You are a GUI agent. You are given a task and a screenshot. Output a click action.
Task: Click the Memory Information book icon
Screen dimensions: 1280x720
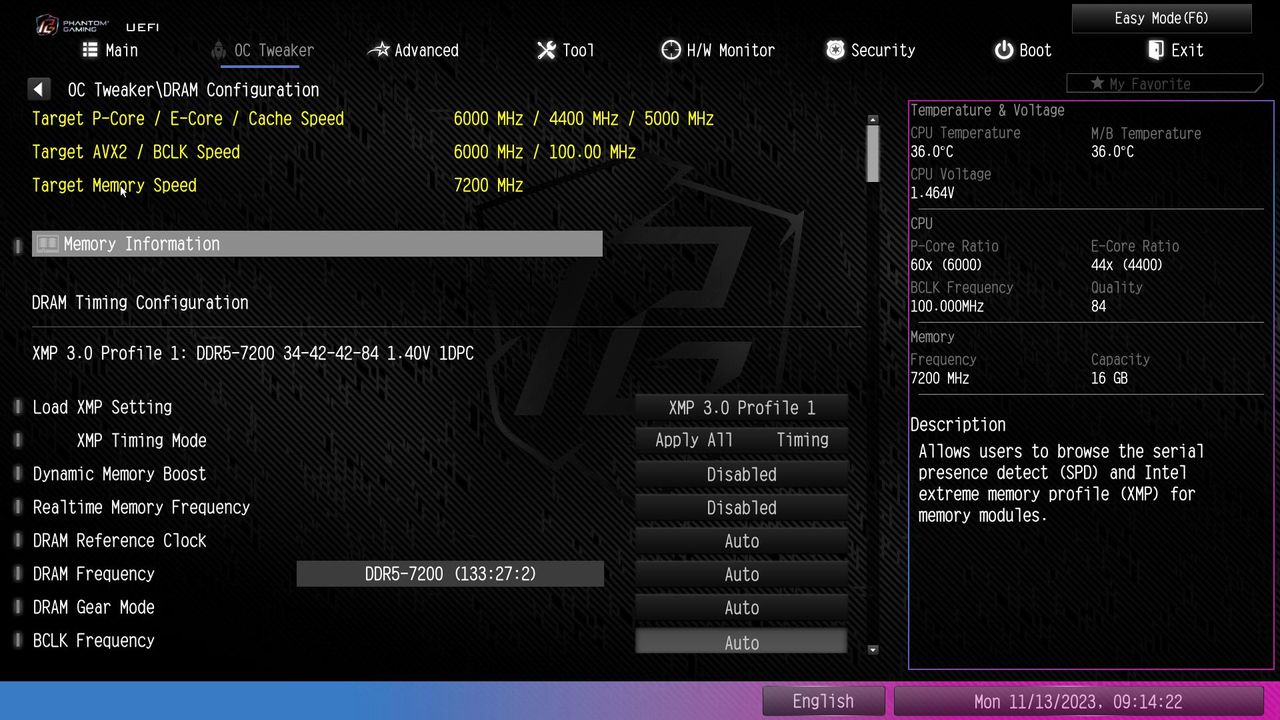tap(47, 244)
